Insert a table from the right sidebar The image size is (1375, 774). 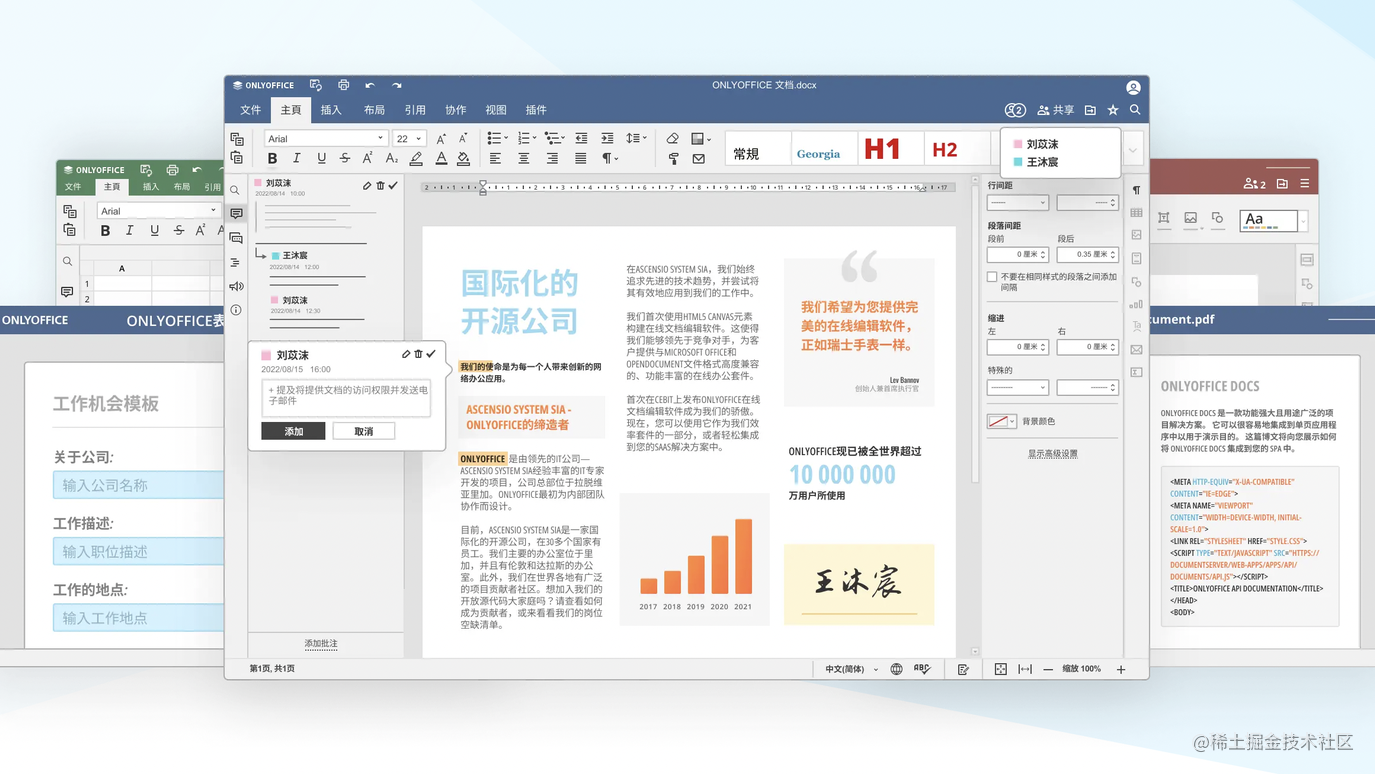click(1137, 211)
